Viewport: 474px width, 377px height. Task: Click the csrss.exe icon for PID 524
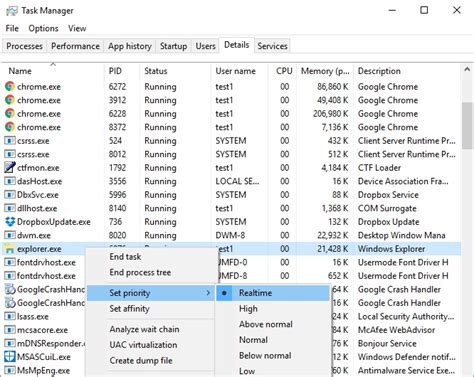coord(10,141)
